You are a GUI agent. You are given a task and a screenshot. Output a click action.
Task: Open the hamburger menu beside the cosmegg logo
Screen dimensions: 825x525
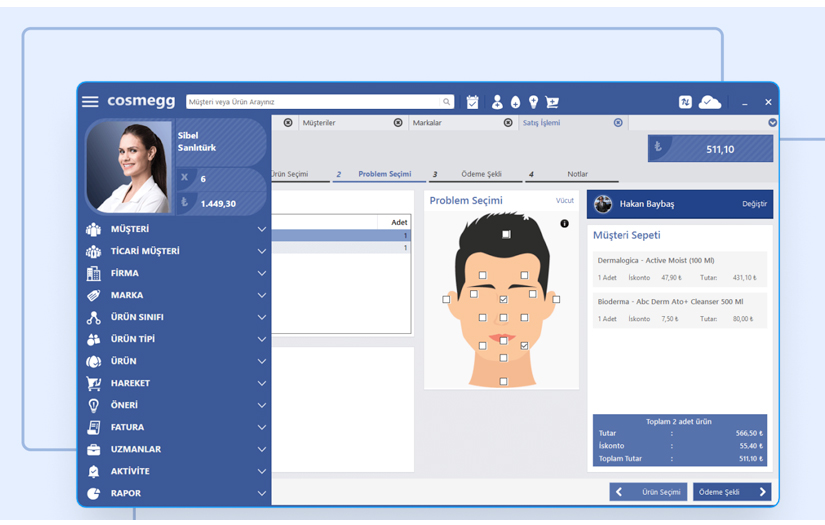click(x=90, y=102)
